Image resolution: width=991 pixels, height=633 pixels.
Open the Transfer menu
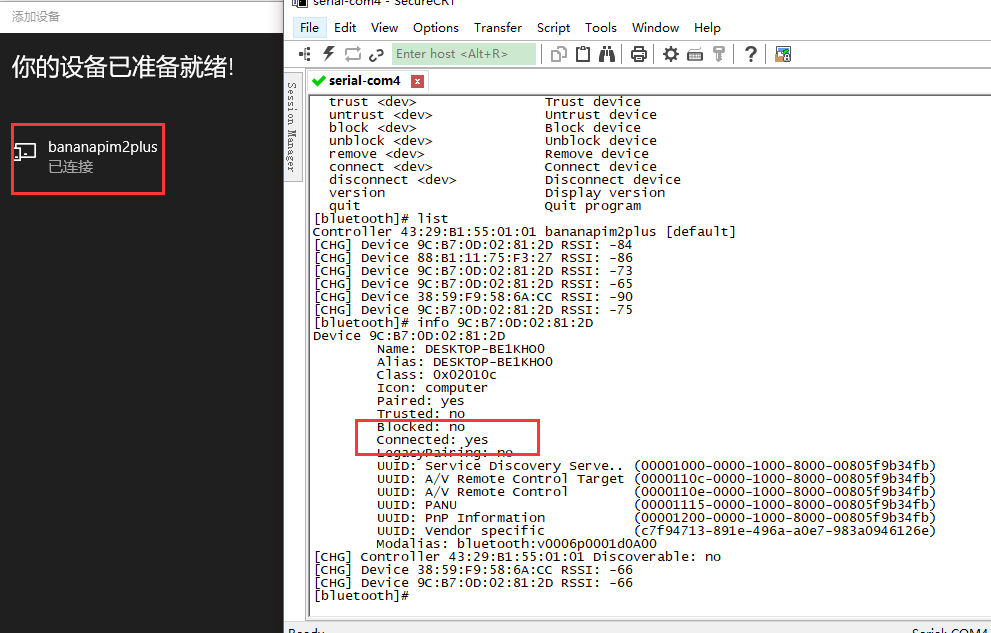tap(498, 28)
